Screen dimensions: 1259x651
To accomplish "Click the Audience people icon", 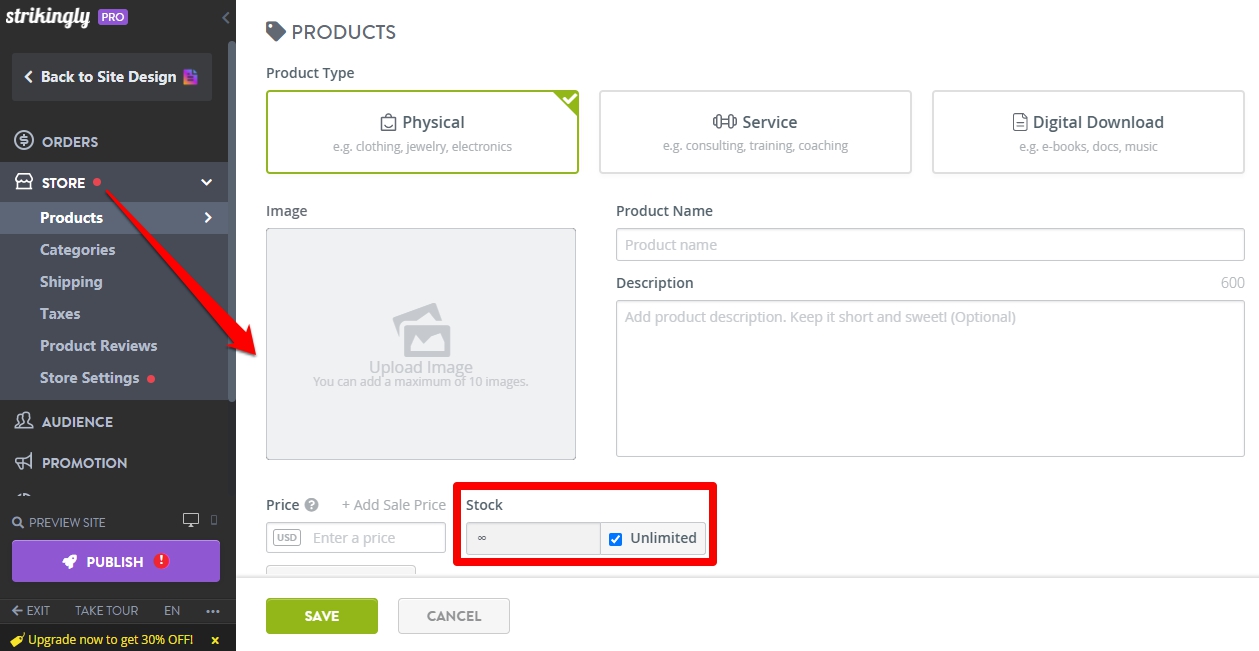I will (x=24, y=421).
